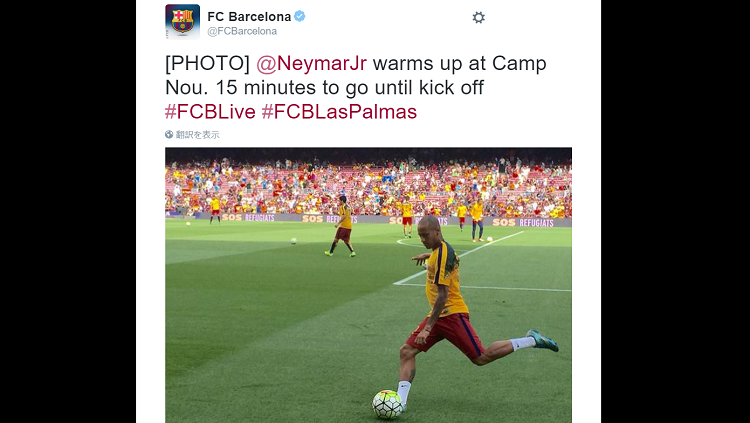This screenshot has width=750, height=423.
Task: Click the soccer ball at player's foot
Action: [x=387, y=404]
